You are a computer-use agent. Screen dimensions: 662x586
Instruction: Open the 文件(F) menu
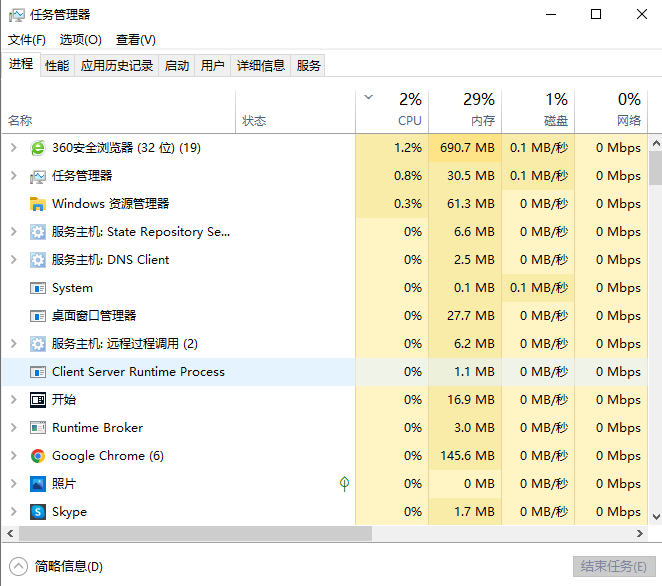[27, 40]
